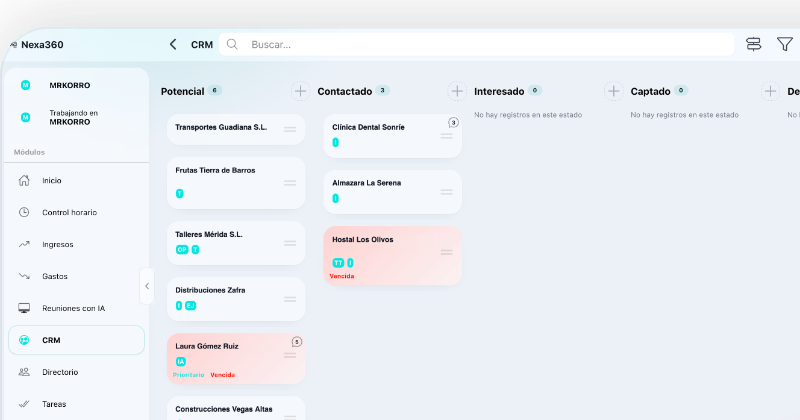Click the Potencial column heading
800x420 pixels.
182,91
